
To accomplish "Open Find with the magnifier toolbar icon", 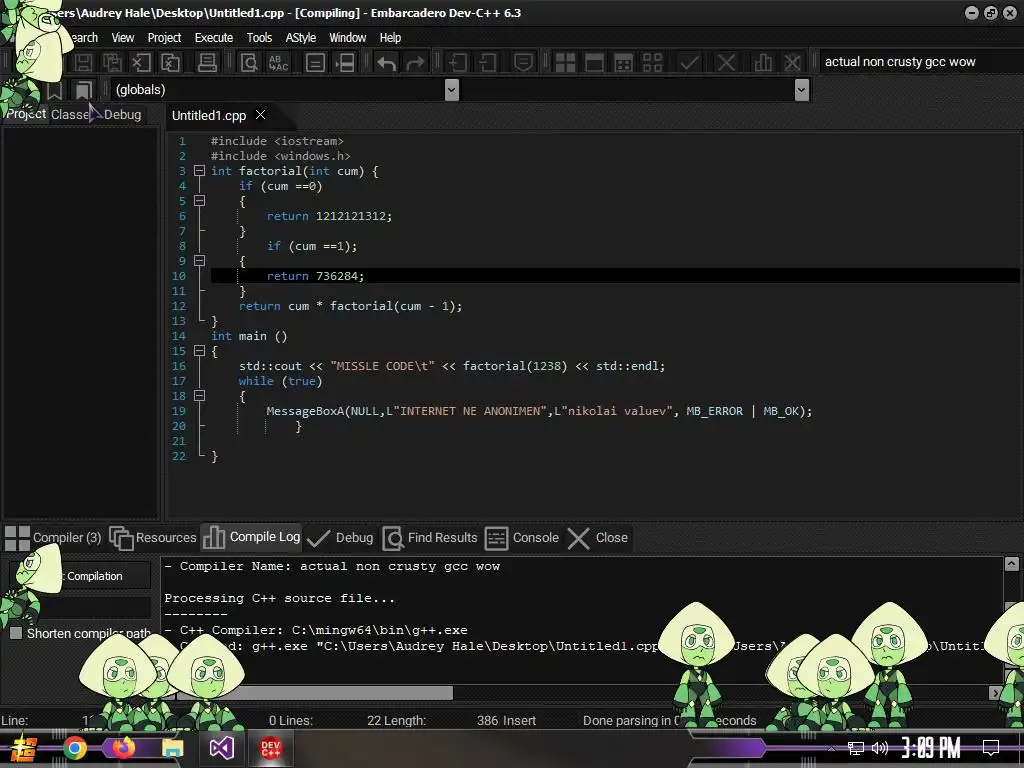I will pos(249,63).
